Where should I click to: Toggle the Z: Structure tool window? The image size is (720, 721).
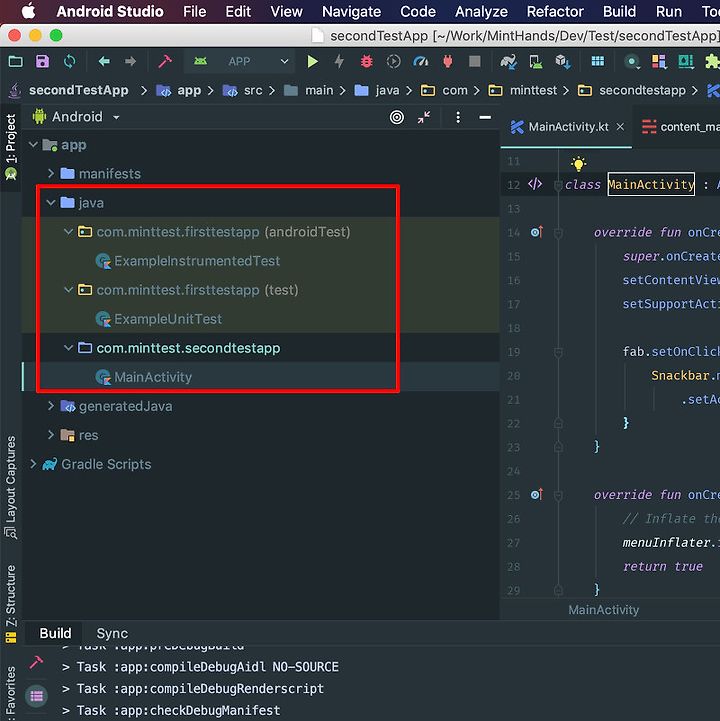11,603
